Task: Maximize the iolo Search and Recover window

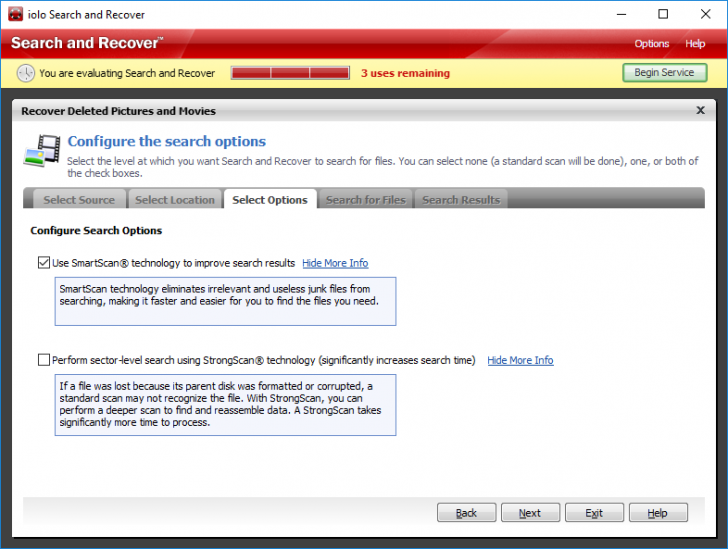Action: [663, 14]
